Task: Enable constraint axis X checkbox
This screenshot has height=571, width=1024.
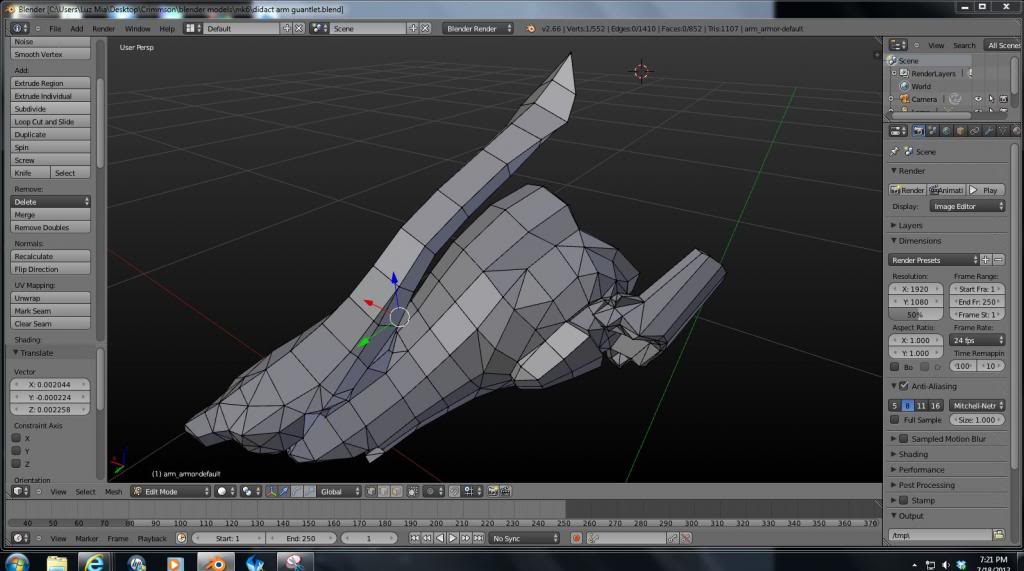Action: click(x=16, y=438)
